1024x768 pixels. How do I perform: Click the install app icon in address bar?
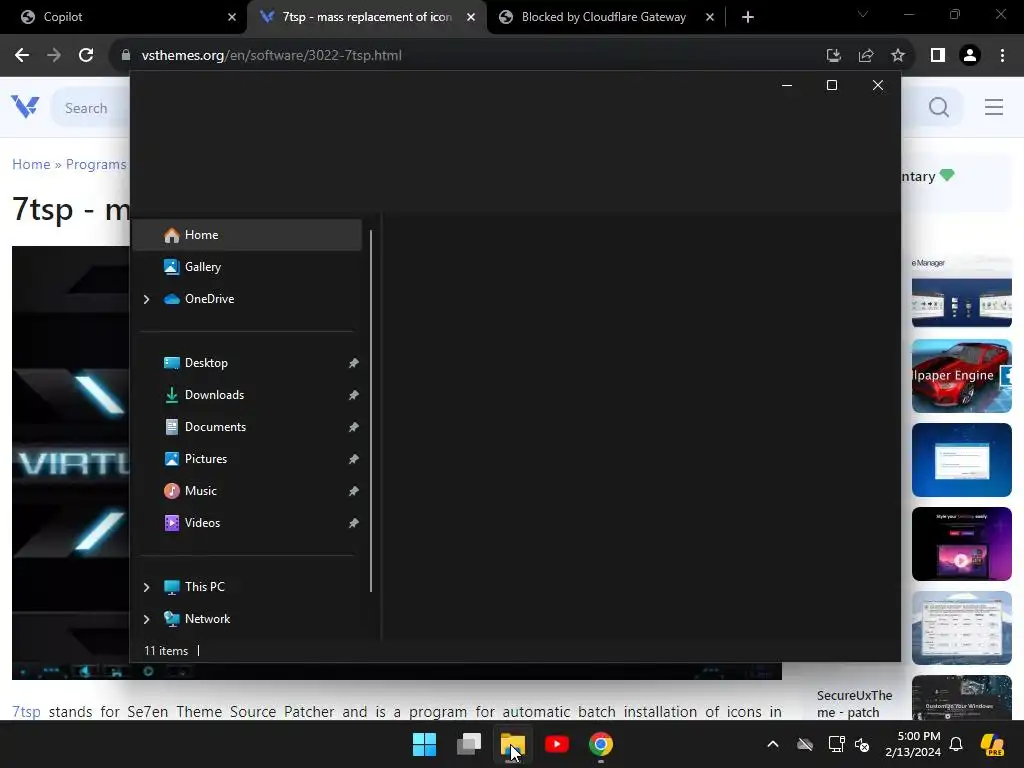833,56
